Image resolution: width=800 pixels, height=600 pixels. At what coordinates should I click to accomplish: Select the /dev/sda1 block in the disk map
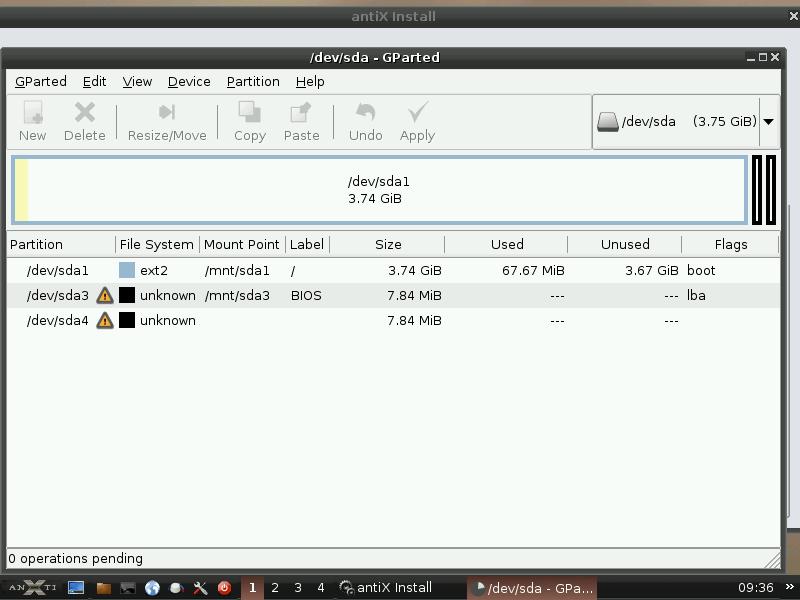[379, 190]
